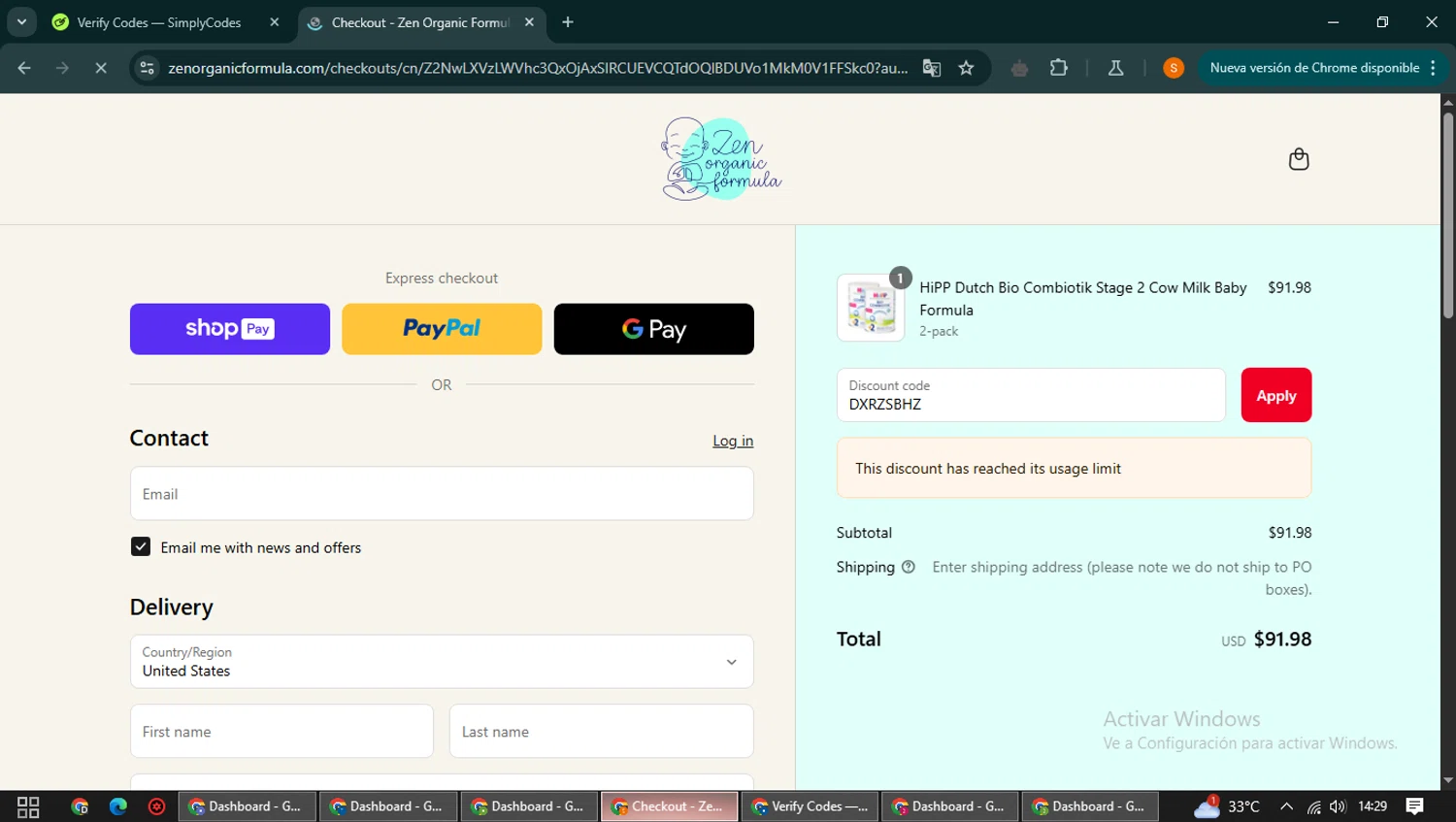Open the red circular taskbar app icon
The height and width of the screenshot is (822, 1456).
click(156, 806)
